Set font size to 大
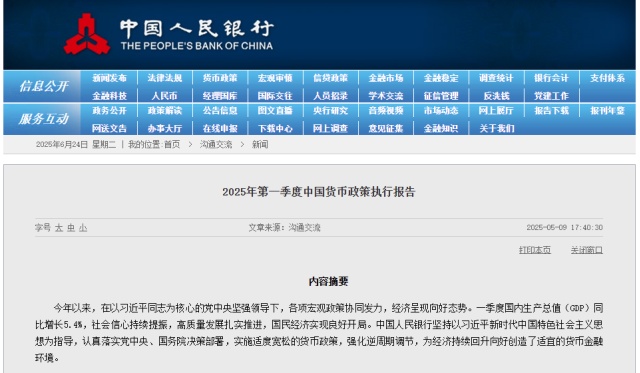The image size is (640, 373). tap(59, 228)
